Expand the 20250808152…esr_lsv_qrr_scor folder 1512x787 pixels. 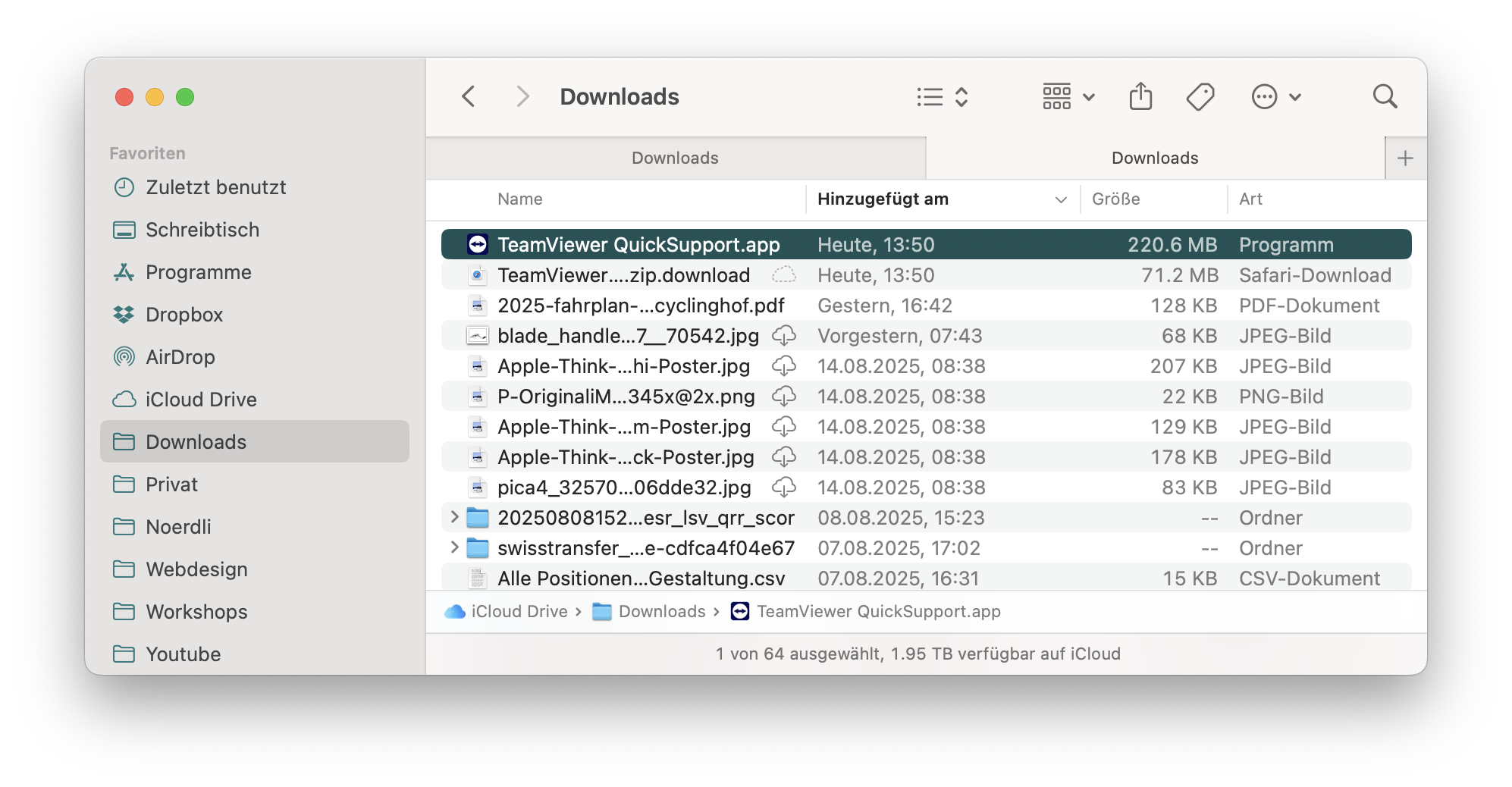pos(454,517)
